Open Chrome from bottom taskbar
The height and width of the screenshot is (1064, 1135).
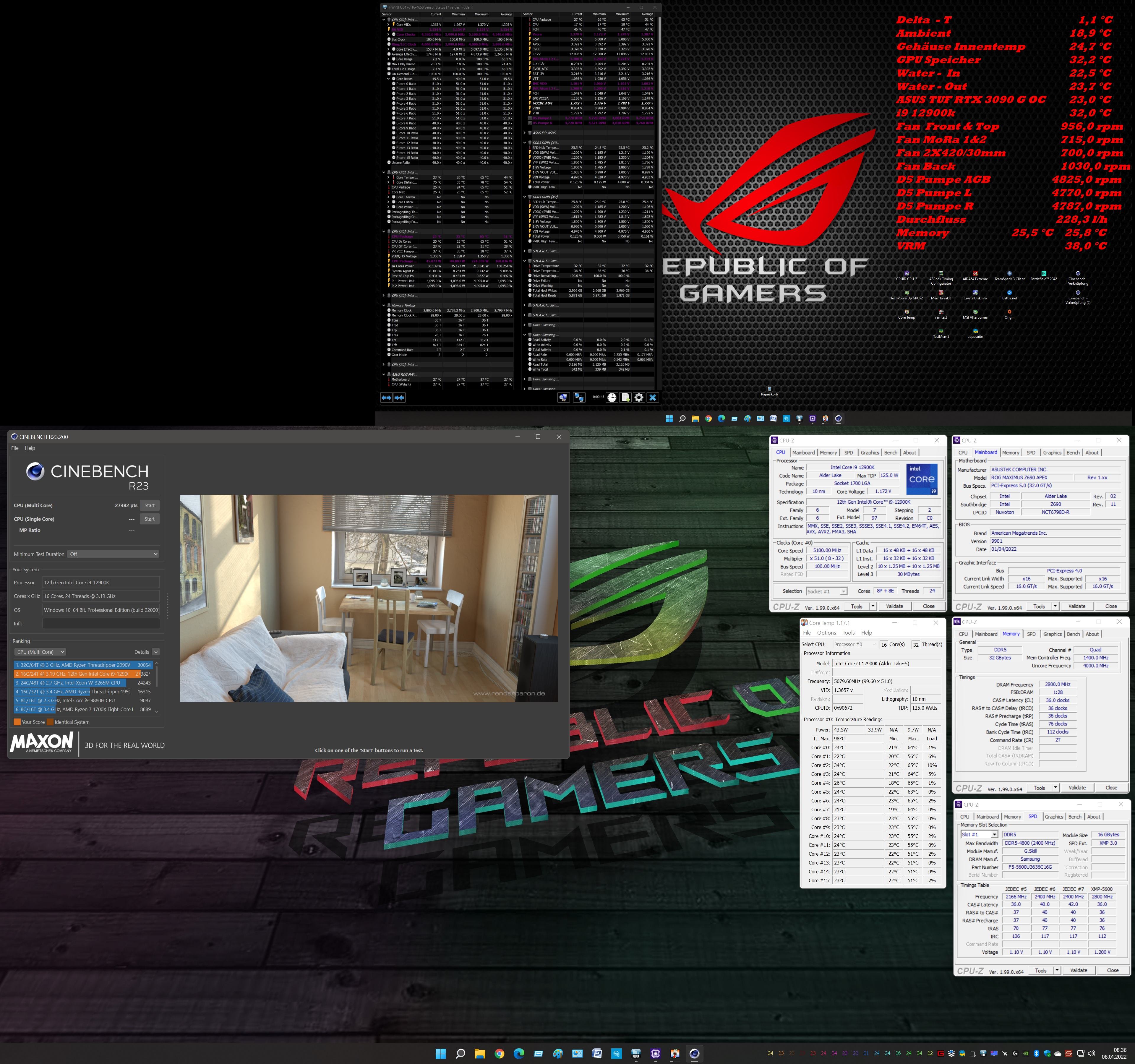[500, 1053]
